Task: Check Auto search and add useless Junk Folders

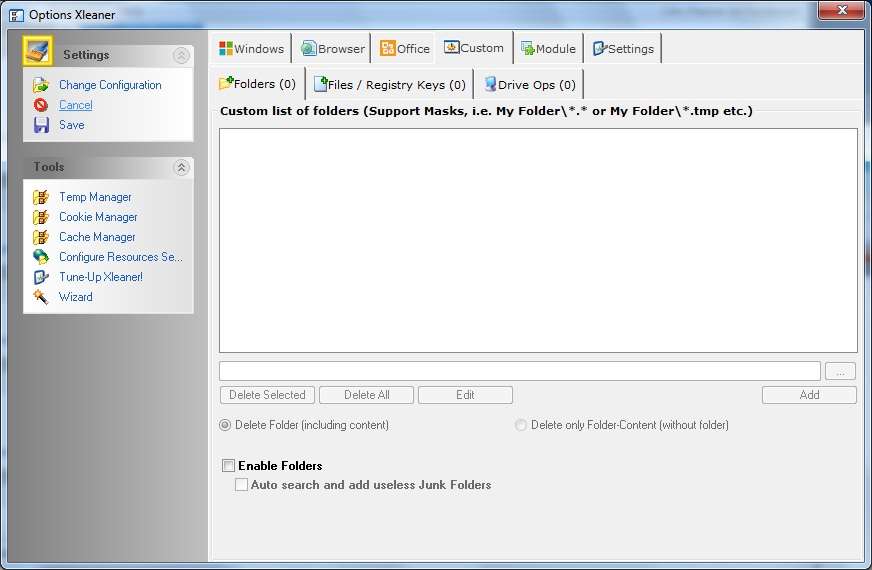Action: (x=241, y=485)
